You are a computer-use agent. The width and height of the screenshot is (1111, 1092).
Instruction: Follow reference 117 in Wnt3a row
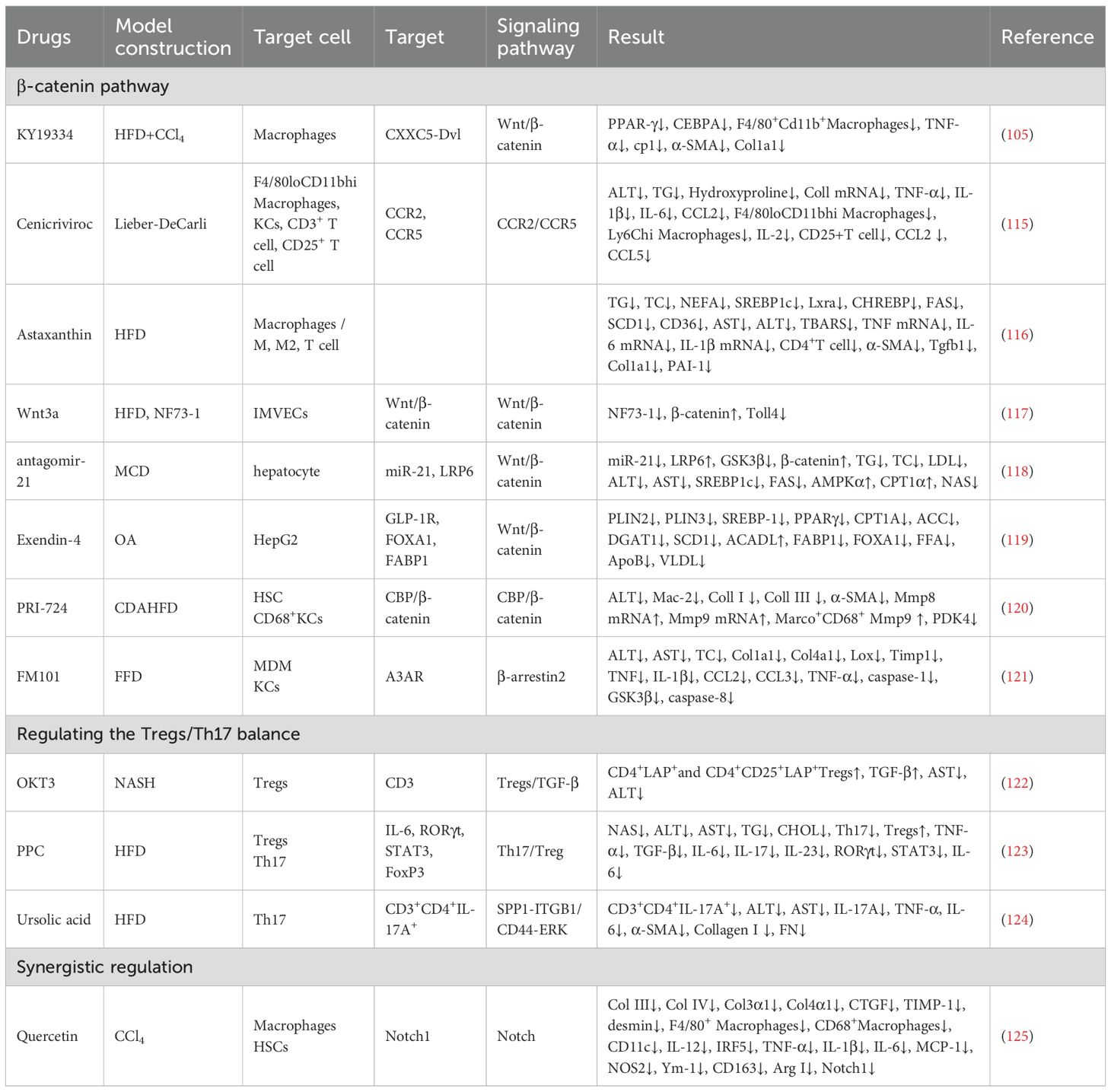[1017, 413]
